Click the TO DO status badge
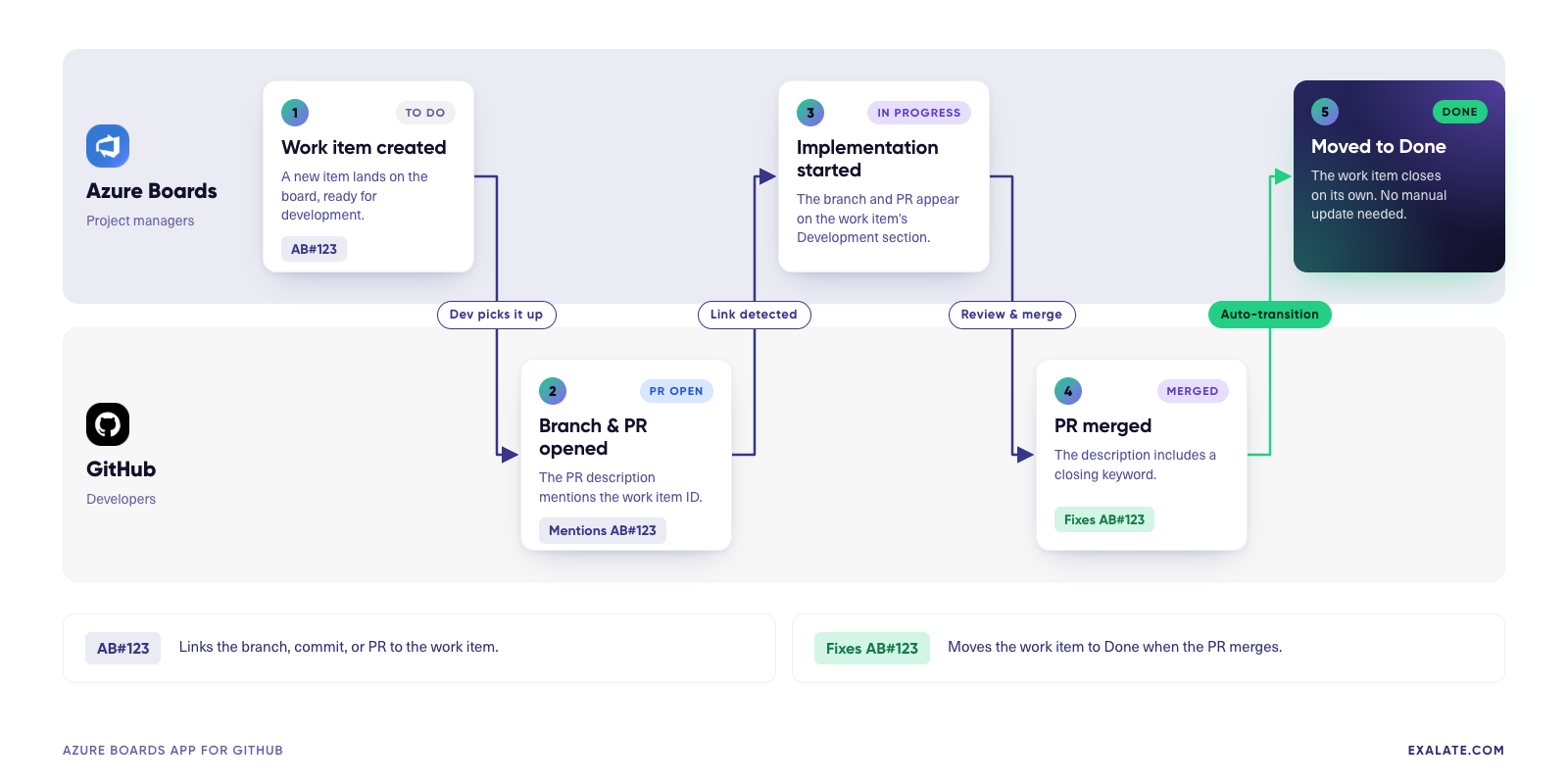 click(425, 113)
